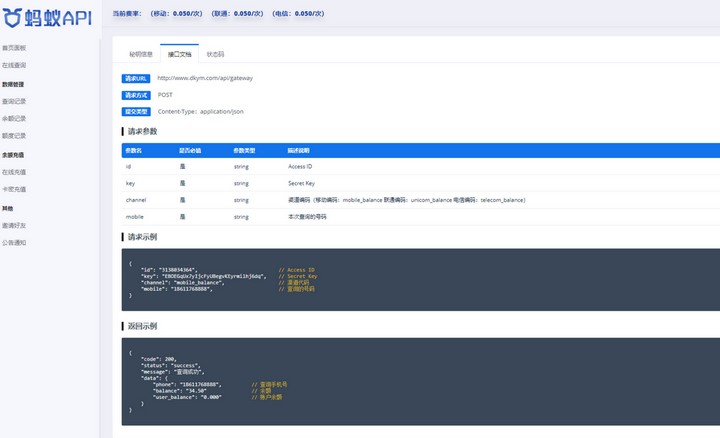Click the request URL http://www.dkym.com/api/gateway

point(205,78)
